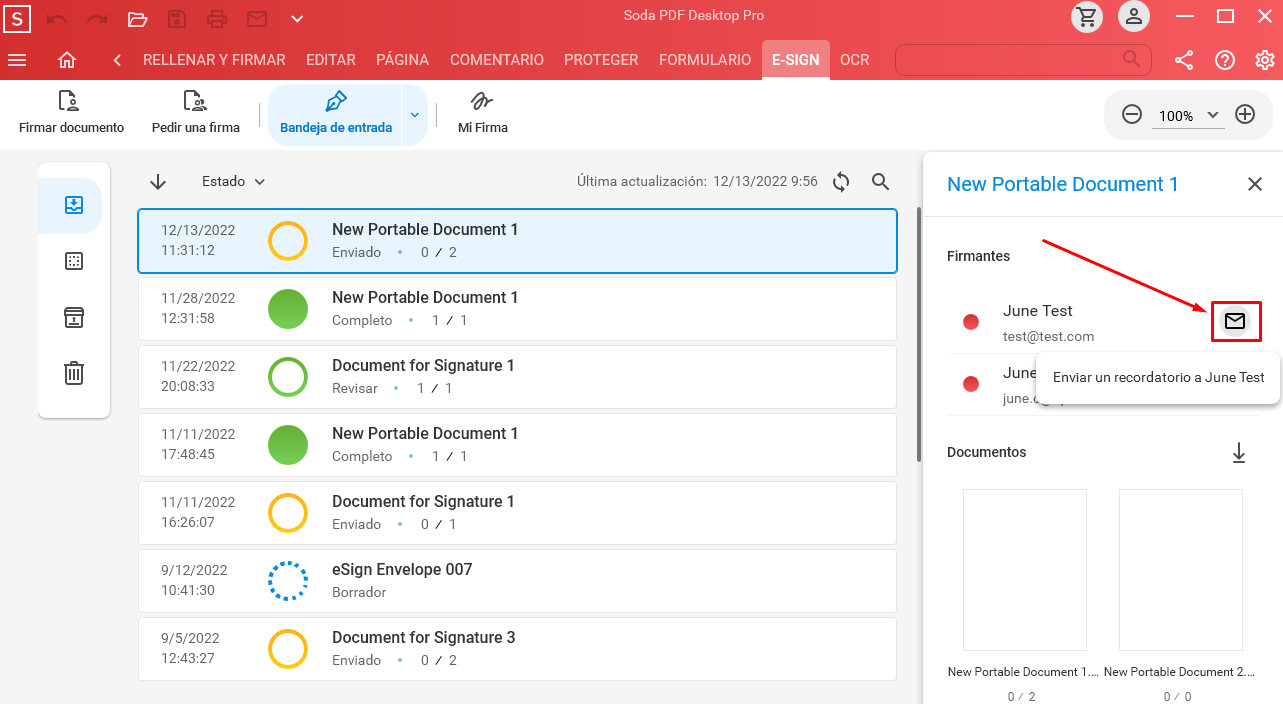
Task: Open the hamburger menu
Action: click(17, 60)
